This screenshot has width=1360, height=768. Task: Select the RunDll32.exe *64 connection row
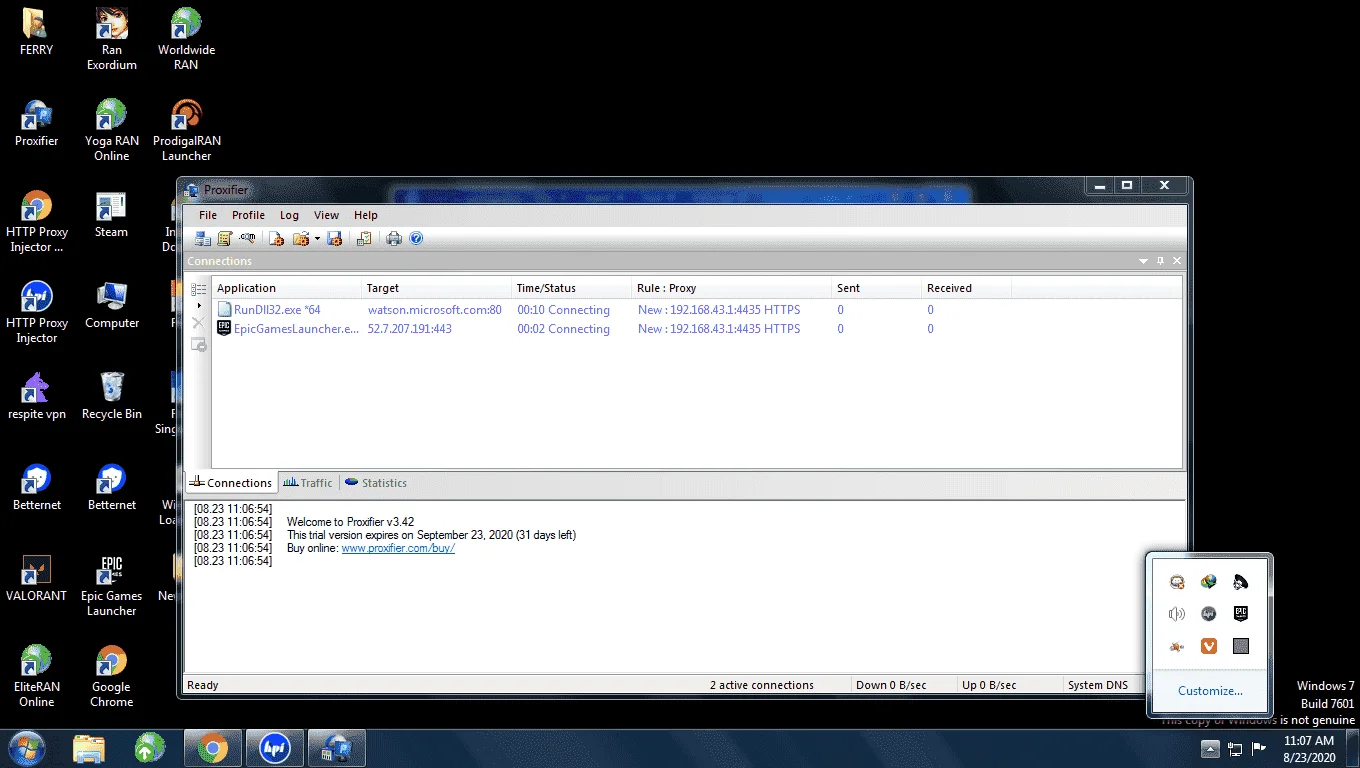697,310
